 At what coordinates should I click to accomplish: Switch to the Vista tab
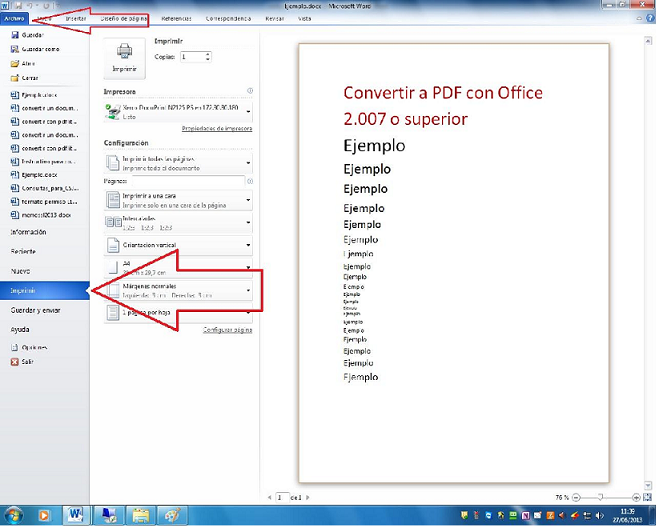[305, 18]
